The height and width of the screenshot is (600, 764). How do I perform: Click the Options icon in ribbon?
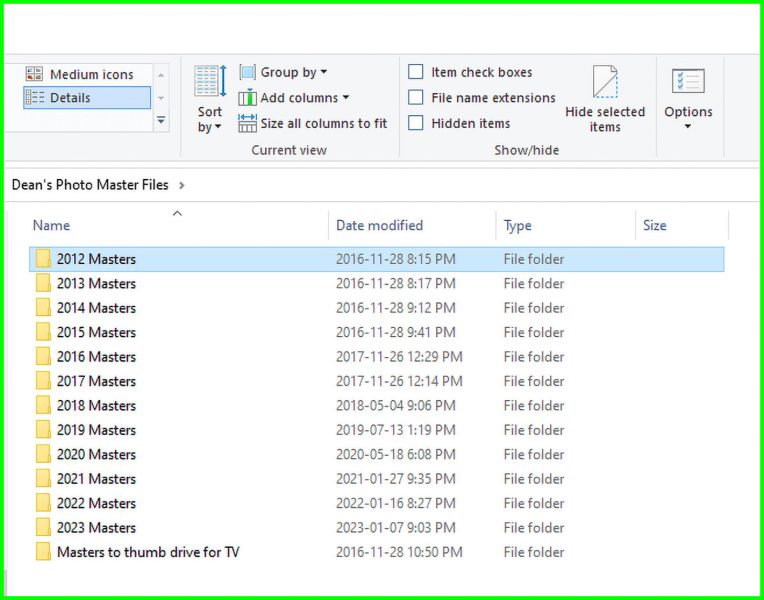(688, 82)
